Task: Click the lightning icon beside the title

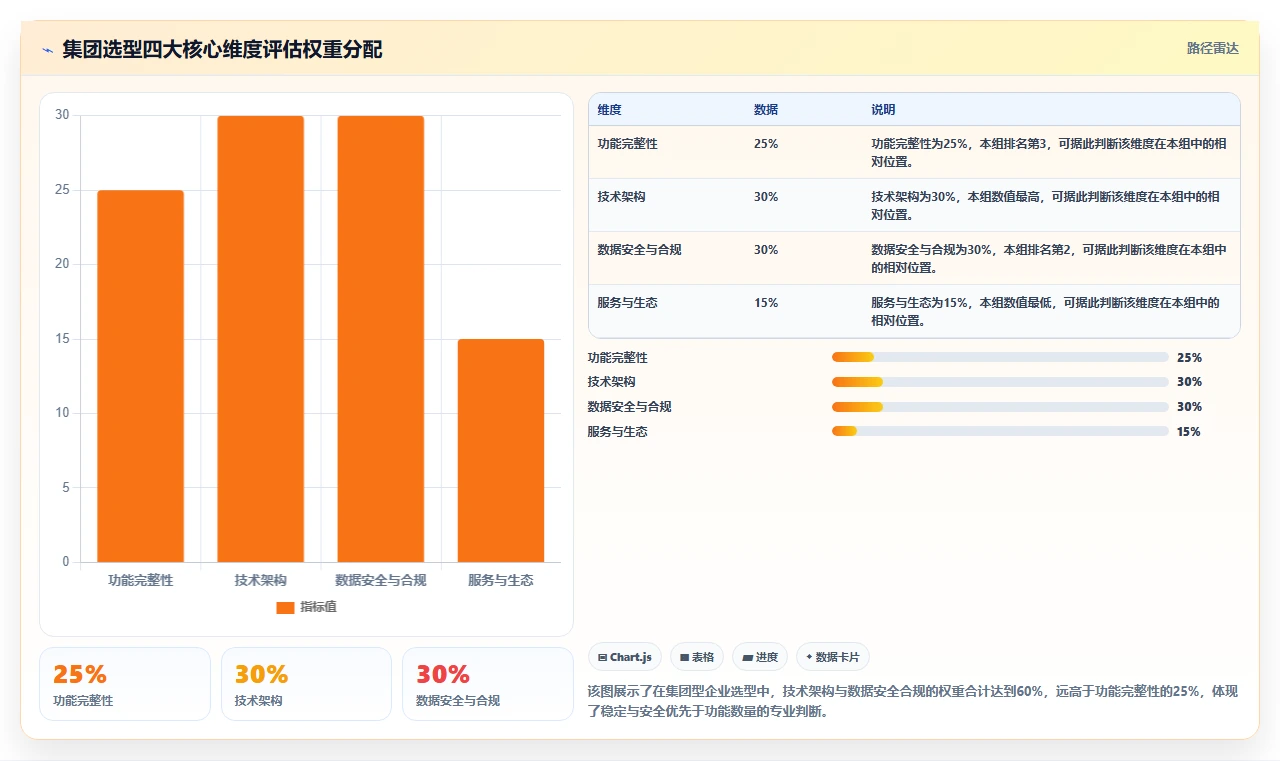Action: click(47, 50)
